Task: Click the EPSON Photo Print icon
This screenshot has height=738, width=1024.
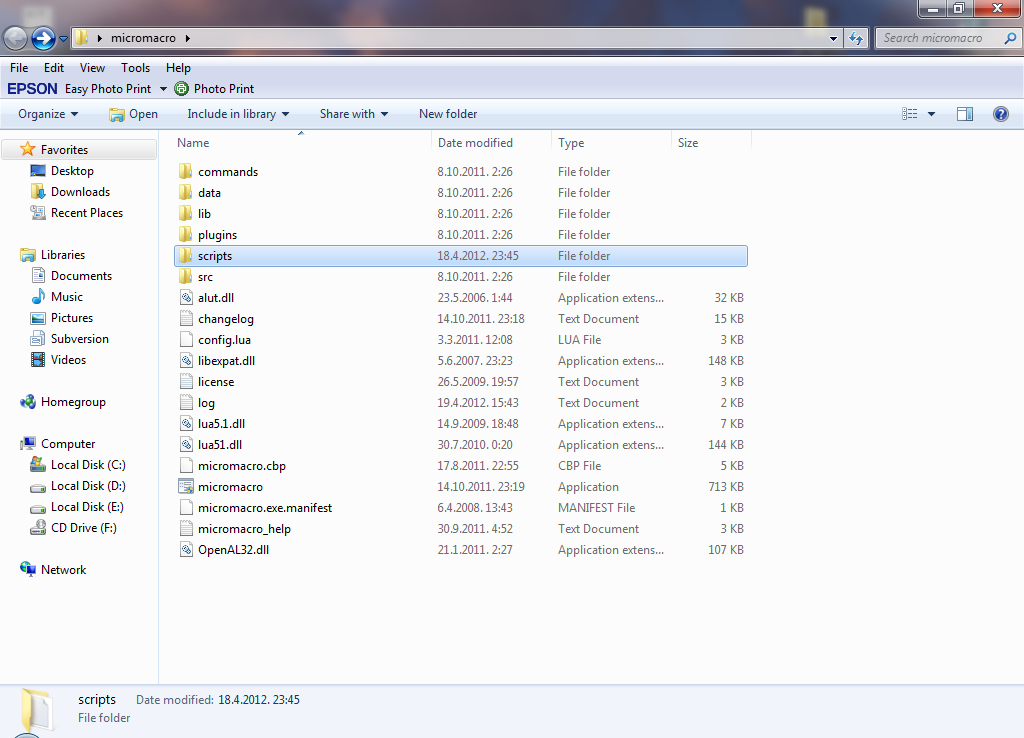Action: click(x=182, y=89)
